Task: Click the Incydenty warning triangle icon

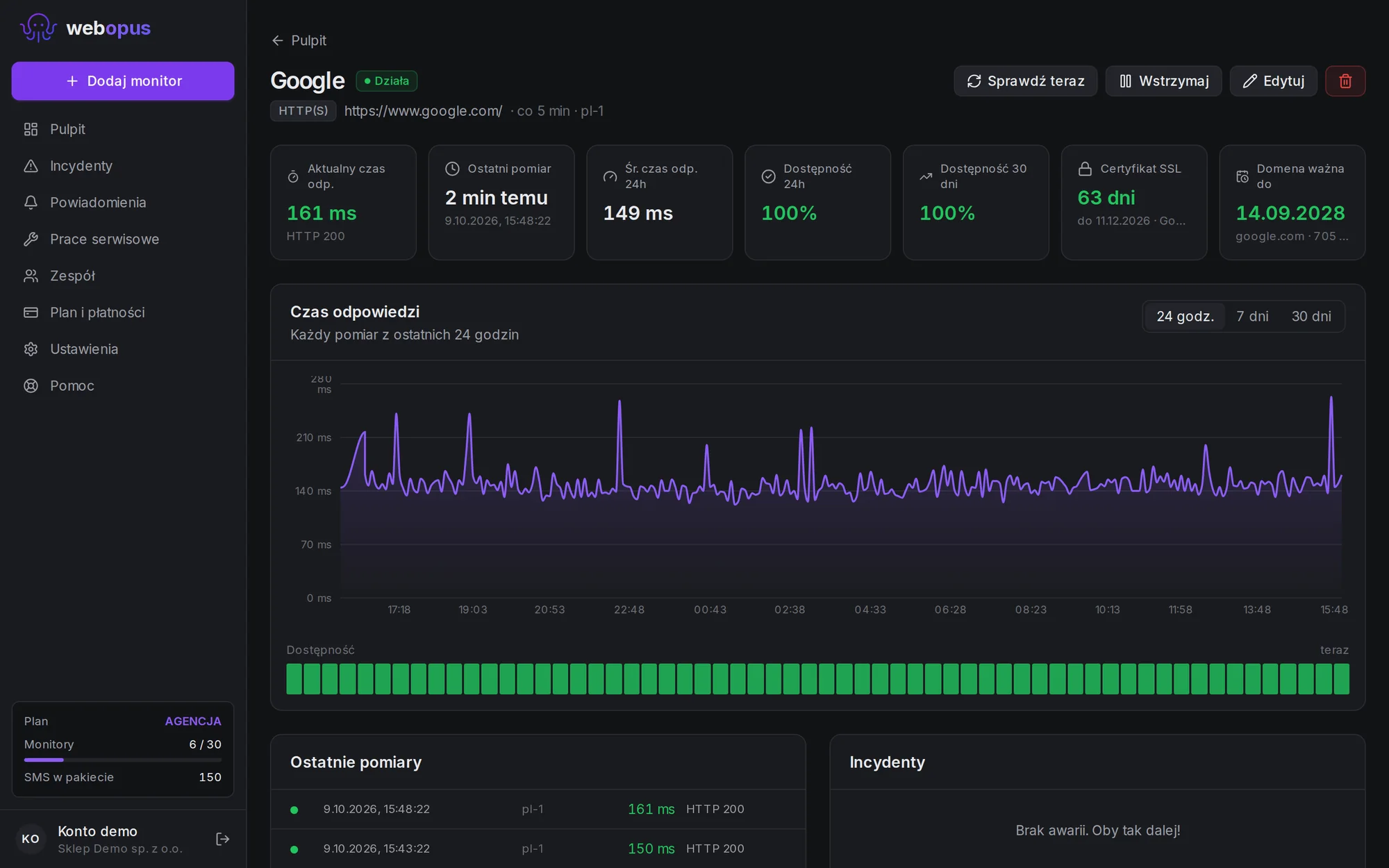Action: [x=31, y=166]
